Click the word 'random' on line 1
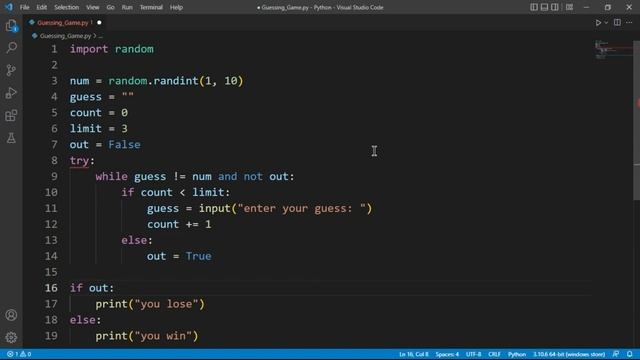Image resolution: width=640 pixels, height=360 pixels. point(134,49)
